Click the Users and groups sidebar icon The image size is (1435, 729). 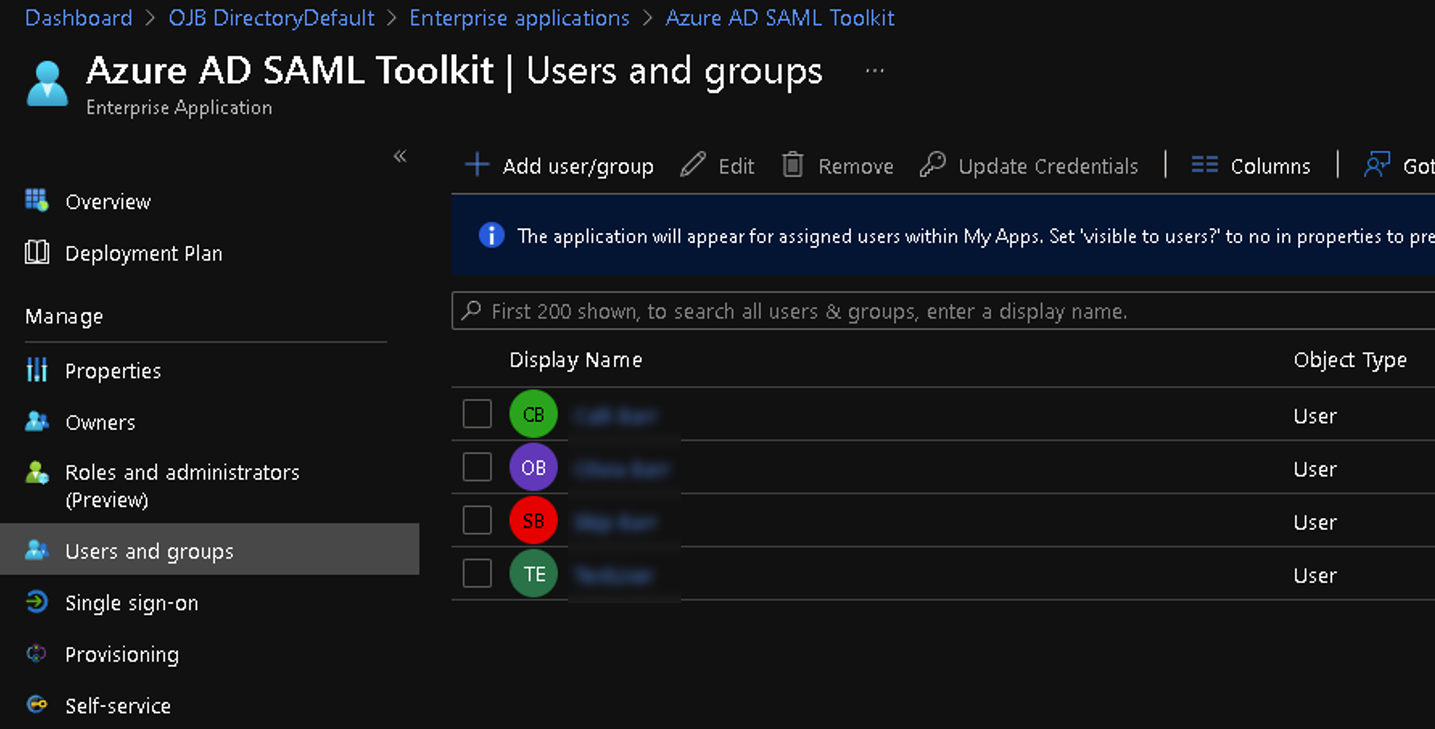[x=37, y=550]
